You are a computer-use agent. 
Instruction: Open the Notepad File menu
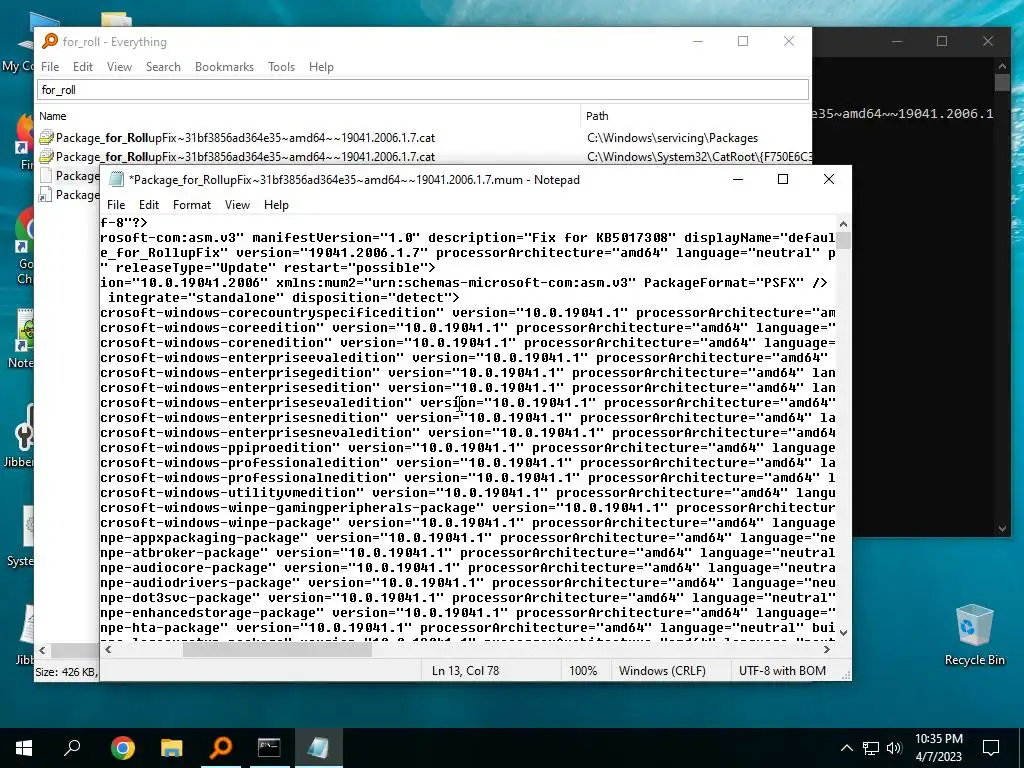point(116,204)
